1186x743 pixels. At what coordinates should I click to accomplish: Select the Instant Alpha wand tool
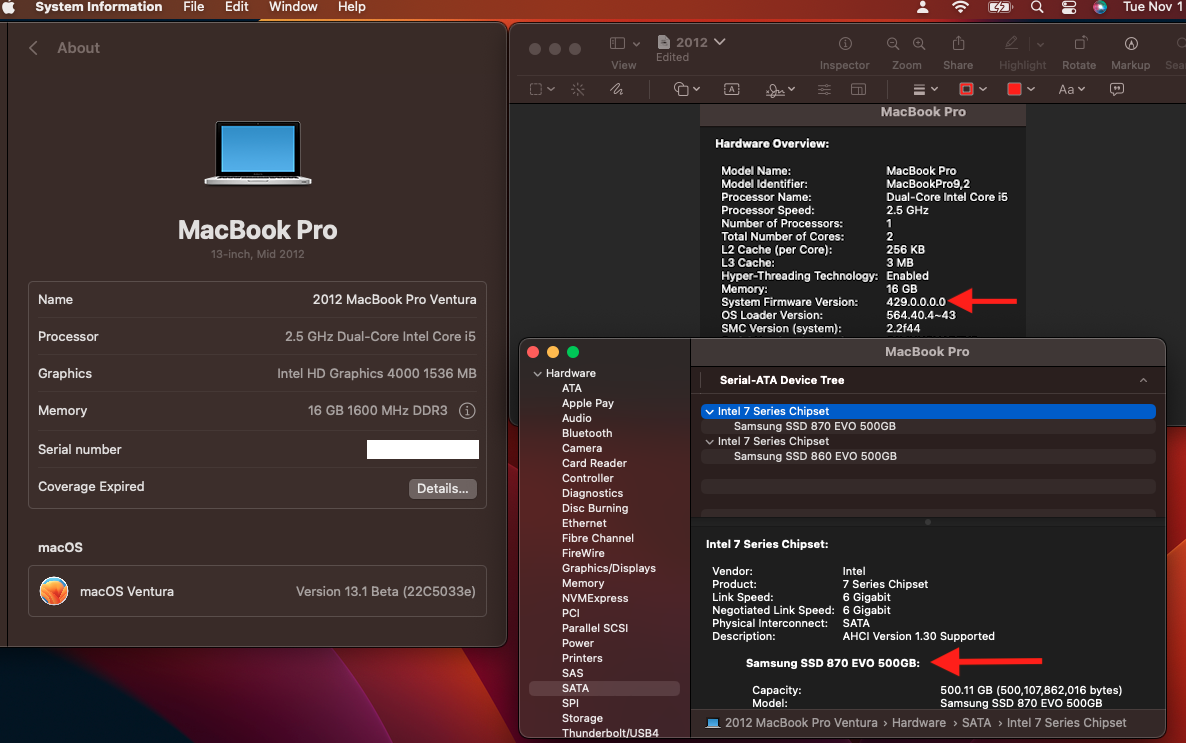[x=578, y=89]
